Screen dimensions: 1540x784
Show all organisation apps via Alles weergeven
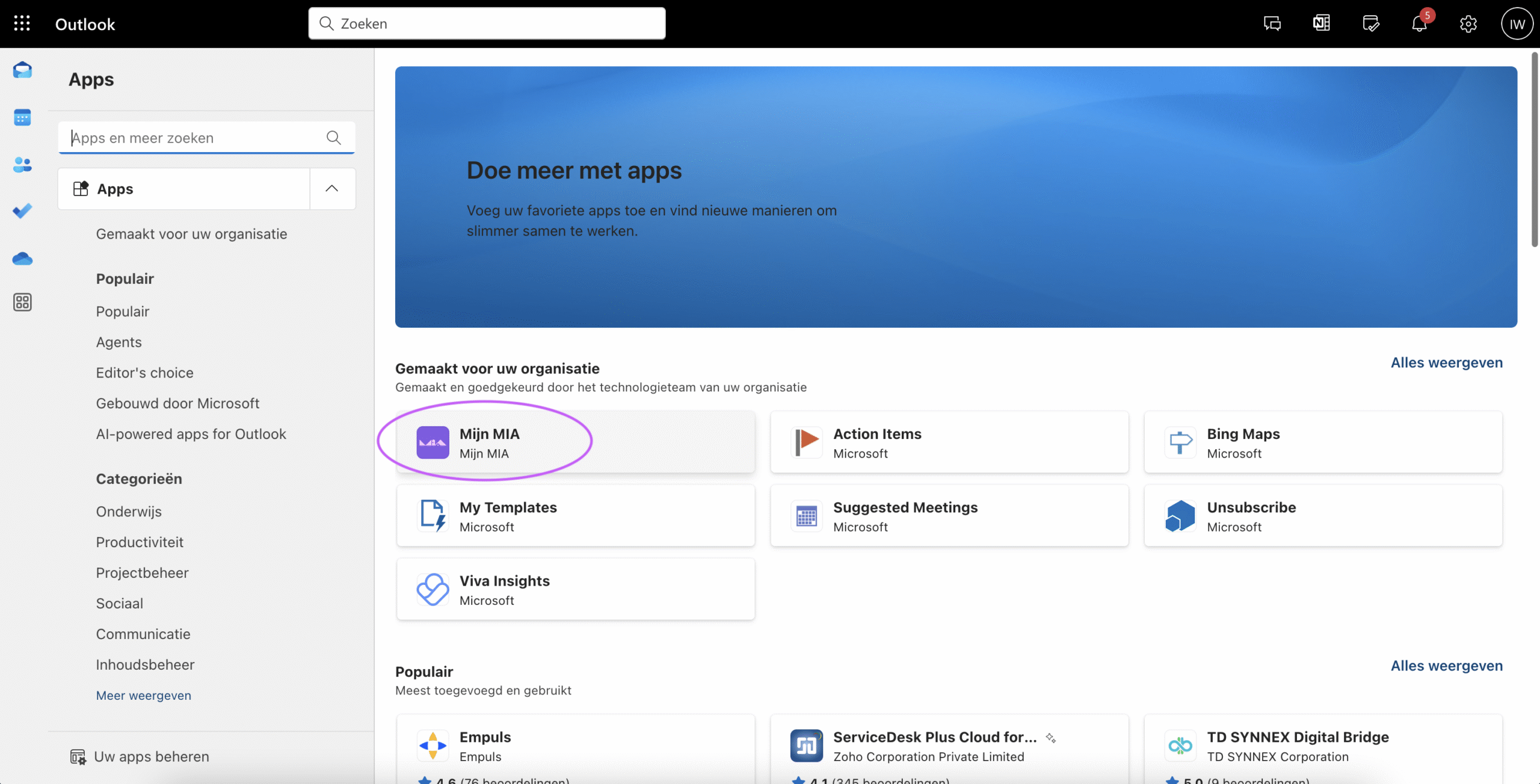pyautogui.click(x=1446, y=363)
